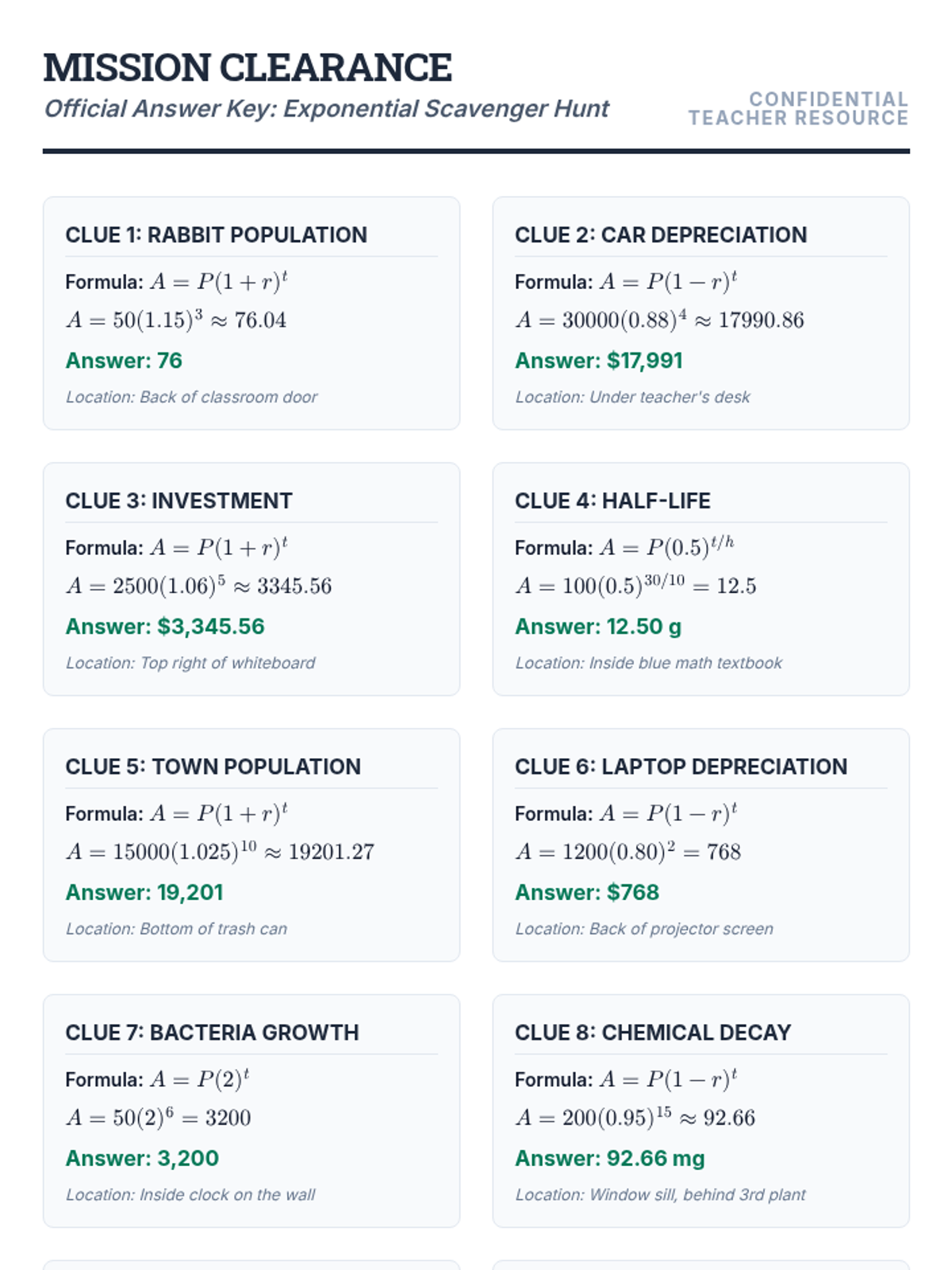952x1270 pixels.
Task: Select the Answer: 19,201 text
Action: tap(144, 892)
